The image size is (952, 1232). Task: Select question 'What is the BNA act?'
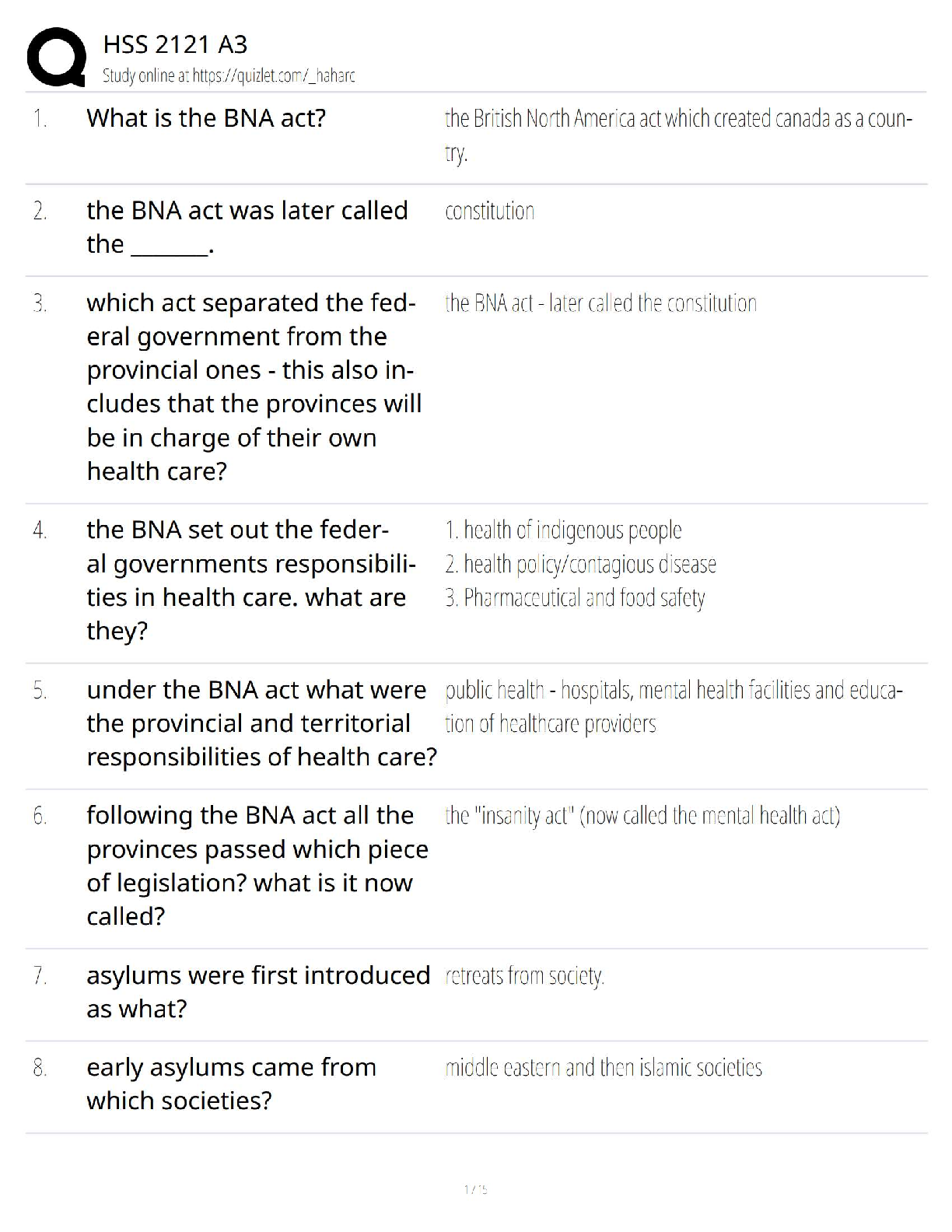(206, 118)
